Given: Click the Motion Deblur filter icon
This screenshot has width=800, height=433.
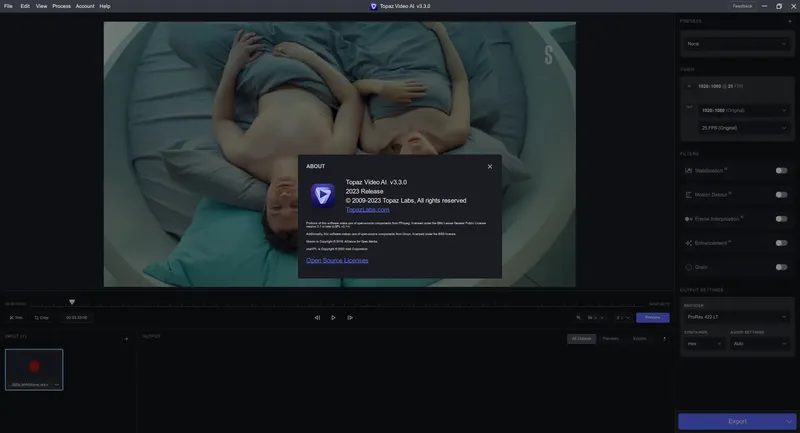Looking at the screenshot, I should point(688,195).
